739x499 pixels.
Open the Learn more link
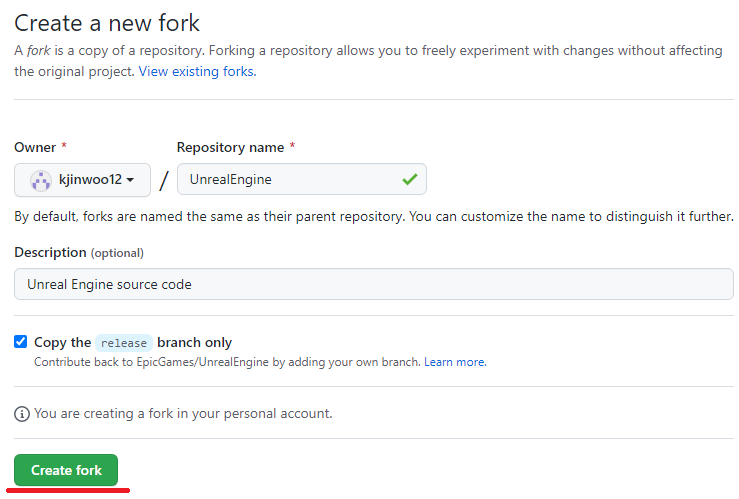tap(455, 362)
